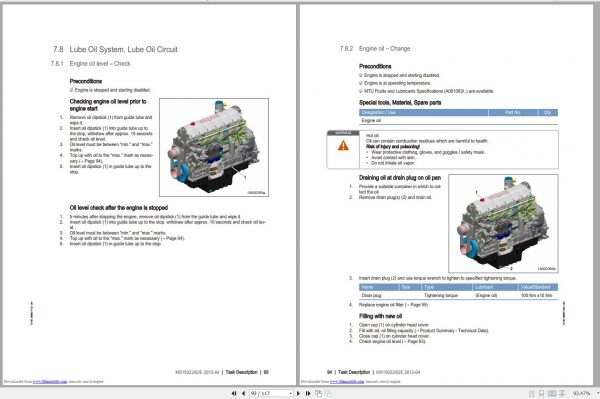
Task: Click the Risk of injury and poisoning! text
Action: coord(393,147)
